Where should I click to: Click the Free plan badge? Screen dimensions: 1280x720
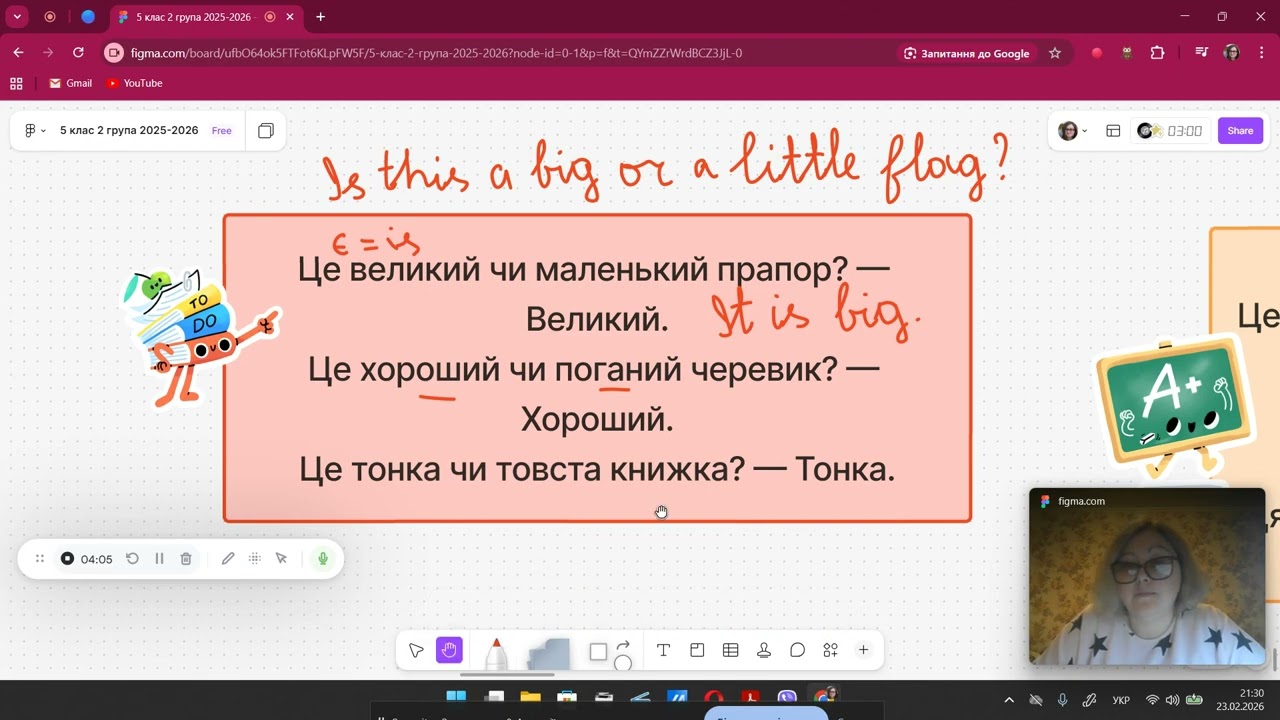pyautogui.click(x=222, y=131)
